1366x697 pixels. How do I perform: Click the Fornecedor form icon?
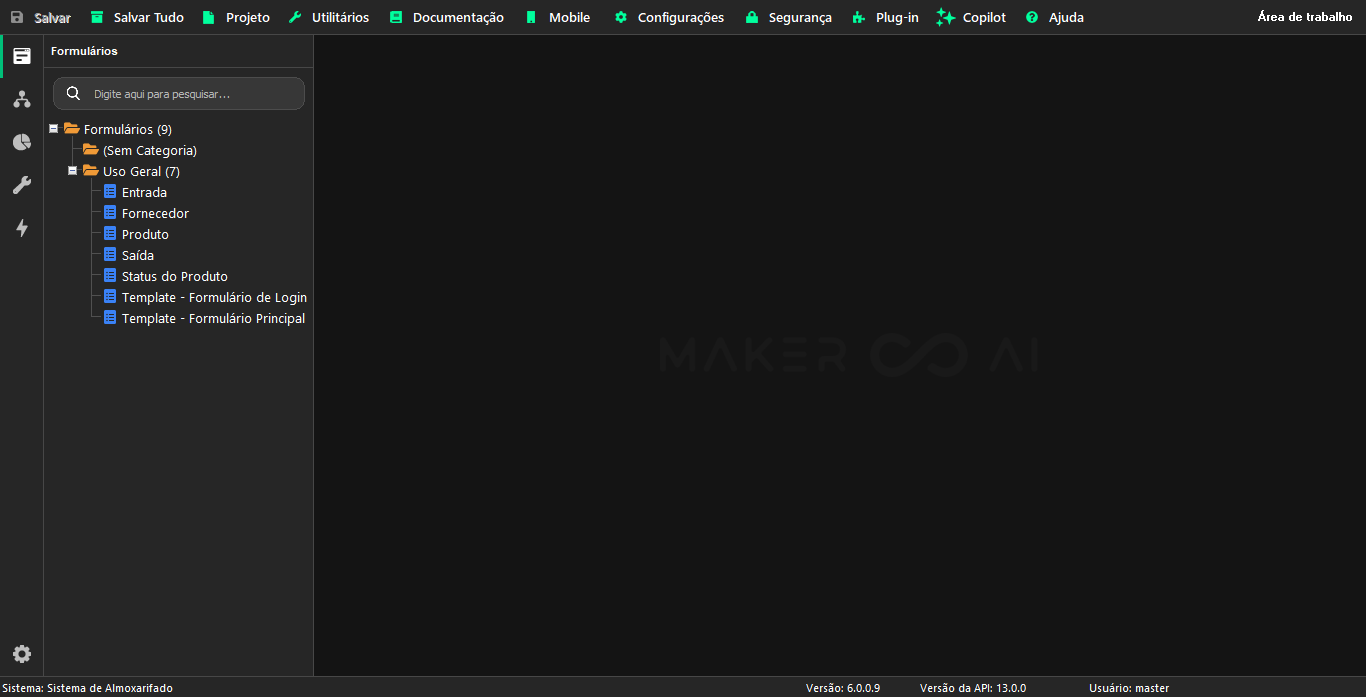tap(110, 213)
